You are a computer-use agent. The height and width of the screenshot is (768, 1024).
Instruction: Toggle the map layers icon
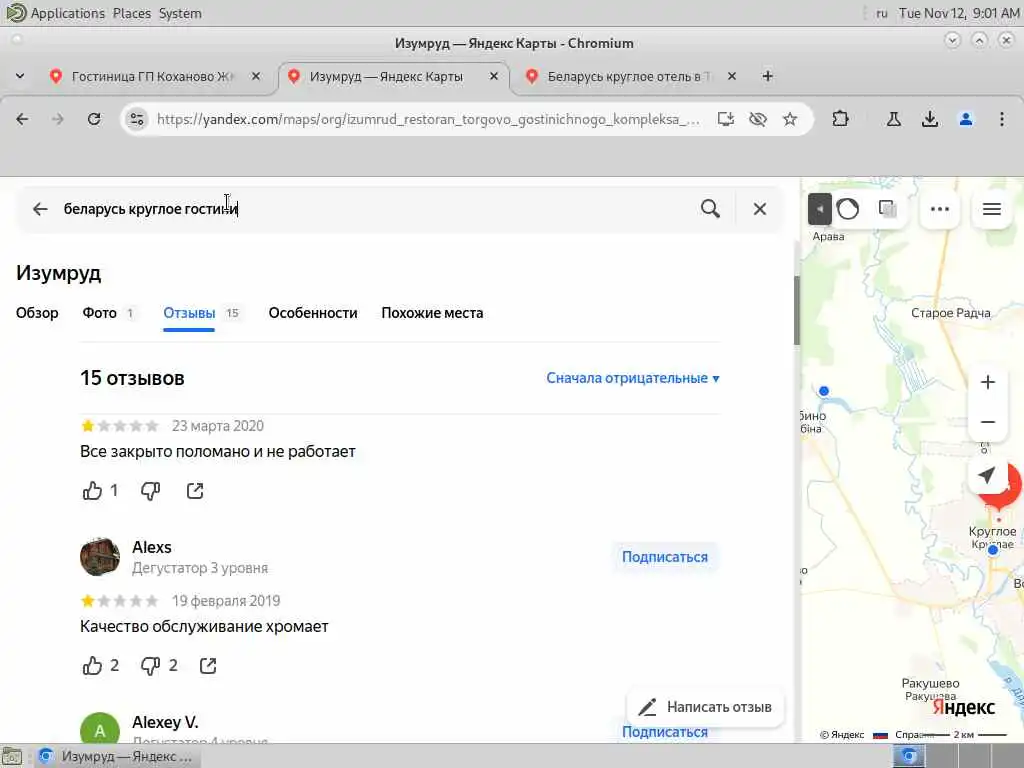888,209
